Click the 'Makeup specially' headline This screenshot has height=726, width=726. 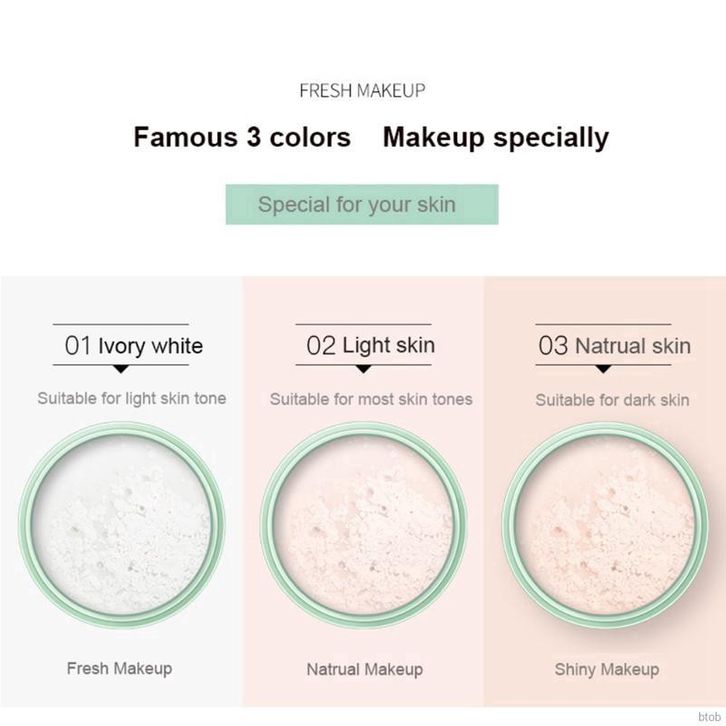click(x=496, y=138)
